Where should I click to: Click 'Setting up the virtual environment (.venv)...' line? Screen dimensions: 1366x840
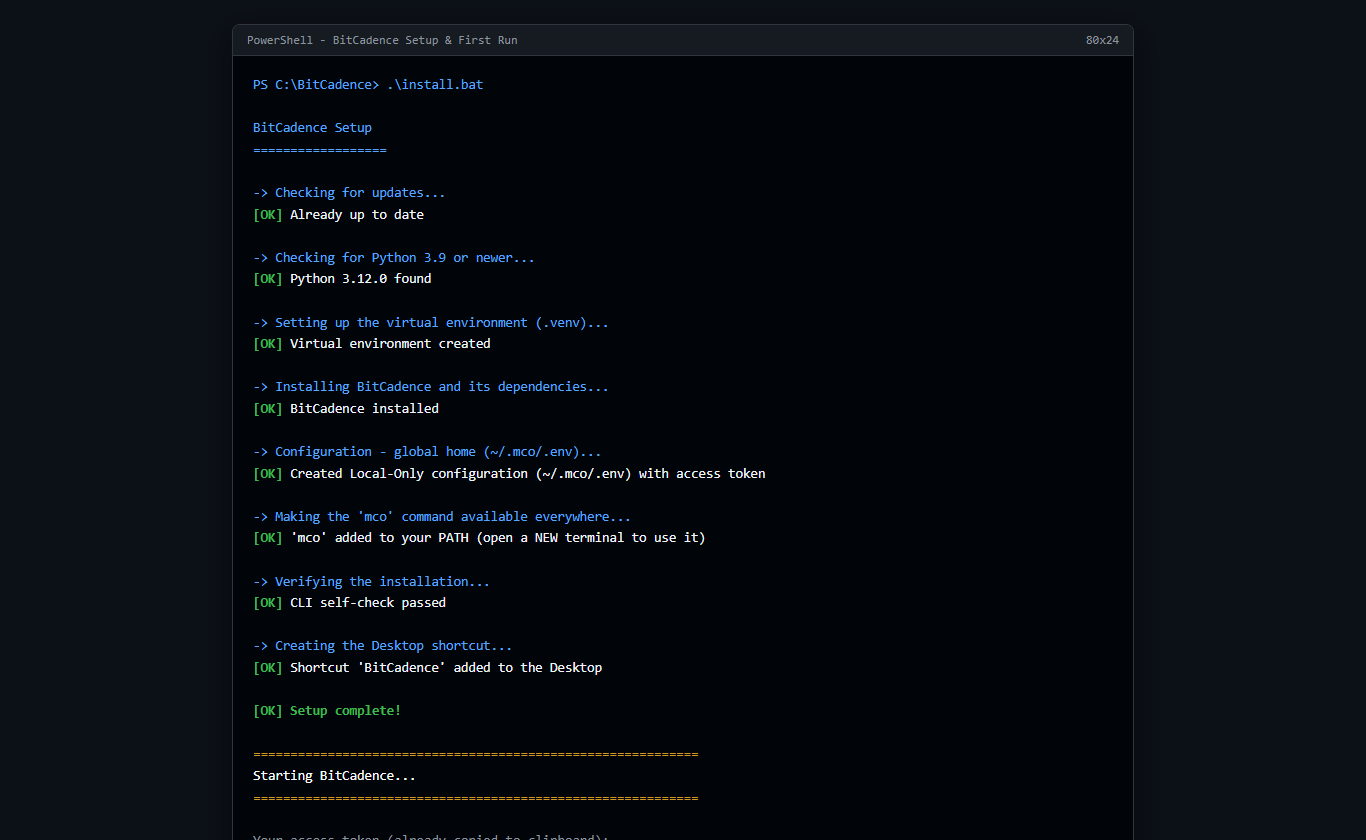tap(431, 323)
